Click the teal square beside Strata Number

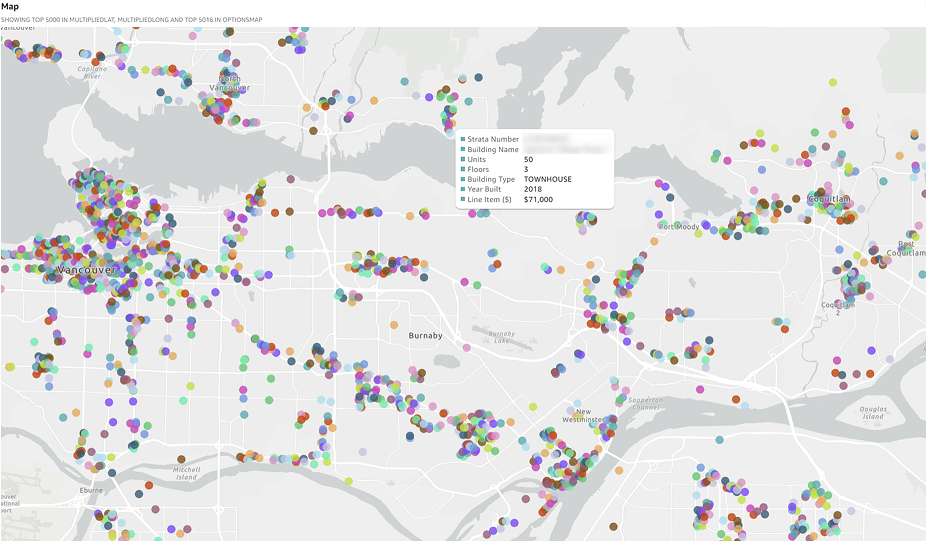pos(464,139)
